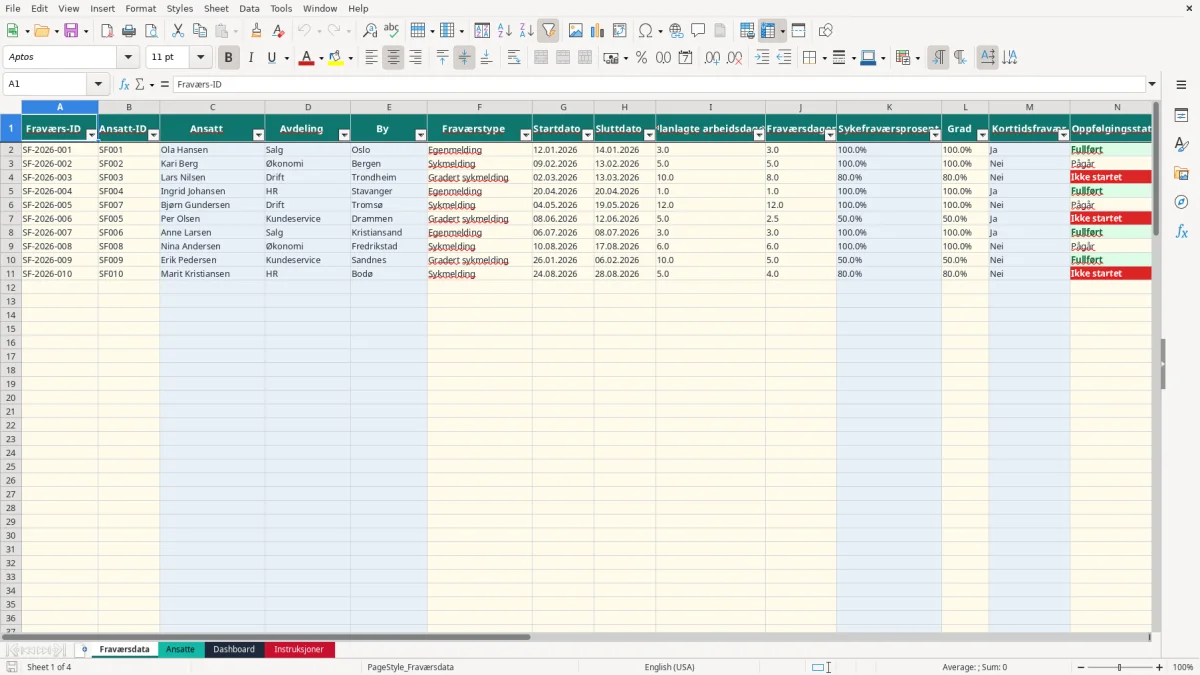Open sidebar Gallery panel icon
This screenshot has height=675, width=1200.
click(1181, 174)
